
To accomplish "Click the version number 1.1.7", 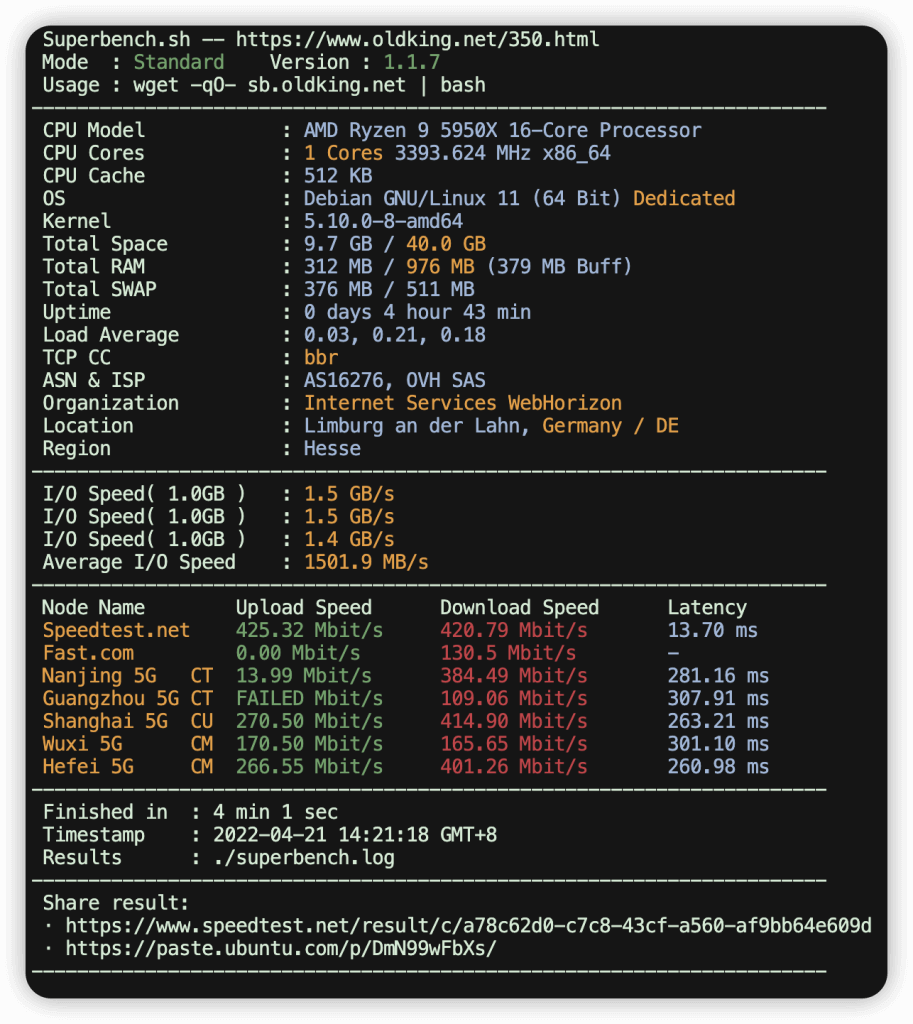I will pyautogui.click(x=412, y=62).
